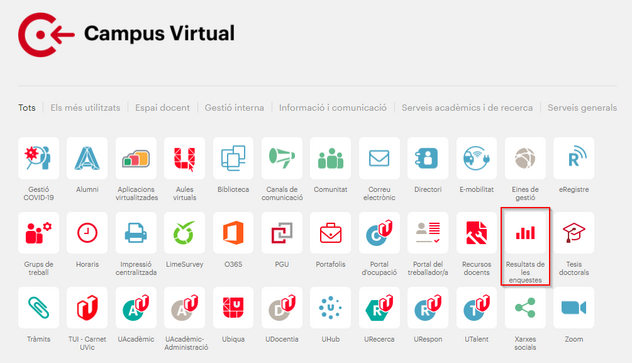The width and height of the screenshot is (632, 363).
Task: Open the Horaris clock icon
Action: 87,233
